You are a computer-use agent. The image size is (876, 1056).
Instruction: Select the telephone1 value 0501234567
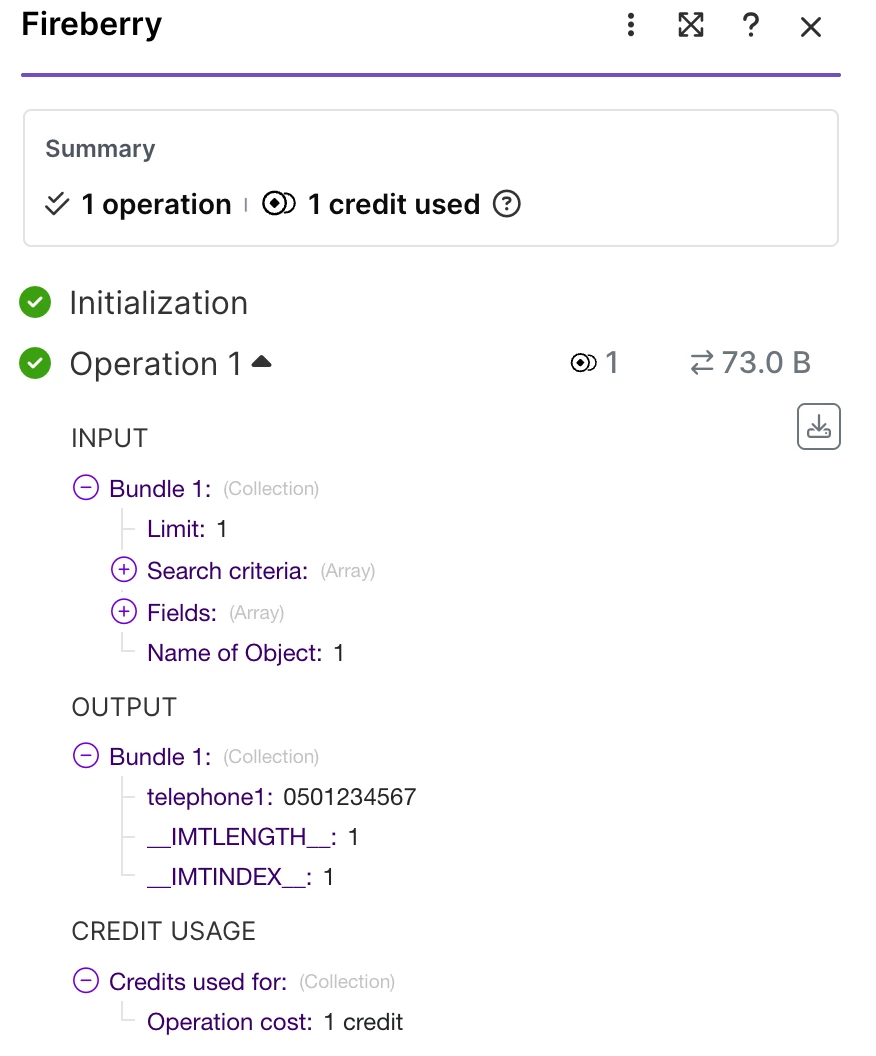pos(349,797)
